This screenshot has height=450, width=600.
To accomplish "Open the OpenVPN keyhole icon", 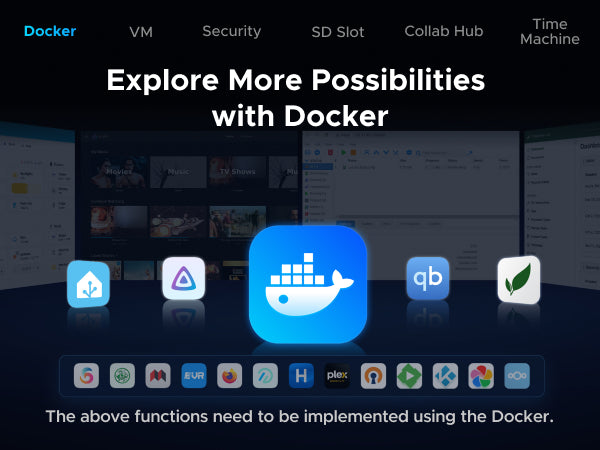I will click(373, 376).
